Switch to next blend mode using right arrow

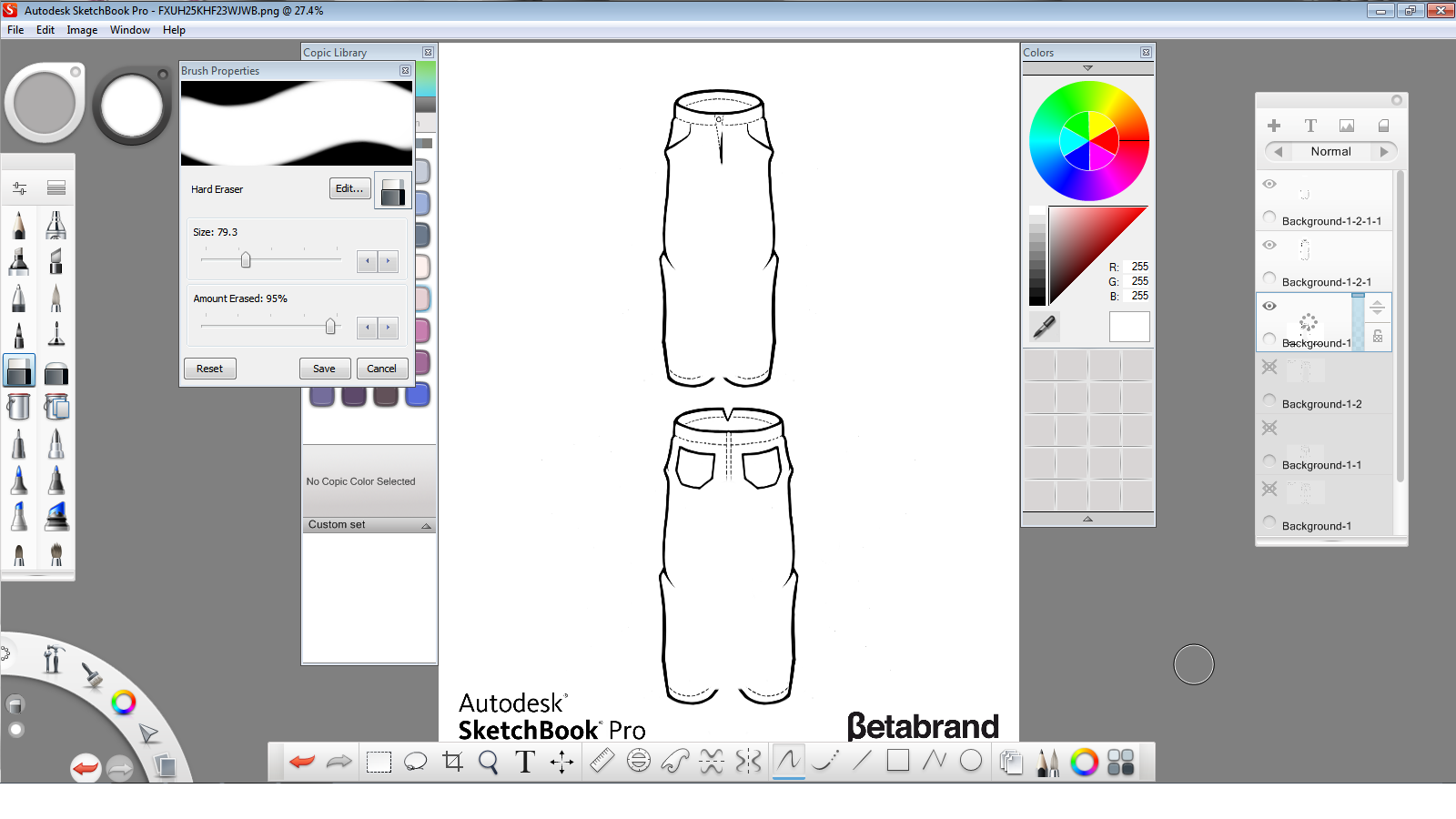click(1384, 152)
